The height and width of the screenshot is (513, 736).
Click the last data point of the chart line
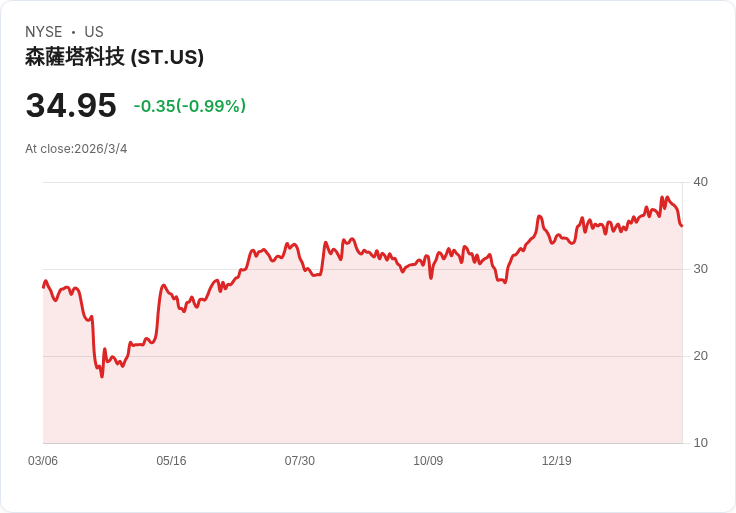pyautogui.click(x=682, y=225)
